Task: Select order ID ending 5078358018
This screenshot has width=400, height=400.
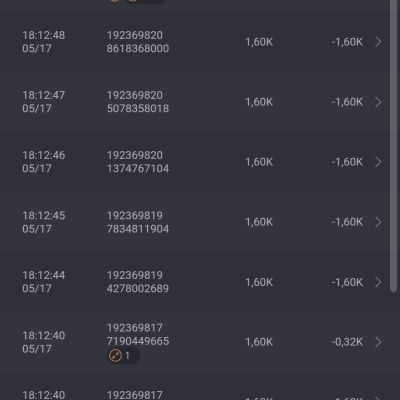Action: click(x=138, y=102)
